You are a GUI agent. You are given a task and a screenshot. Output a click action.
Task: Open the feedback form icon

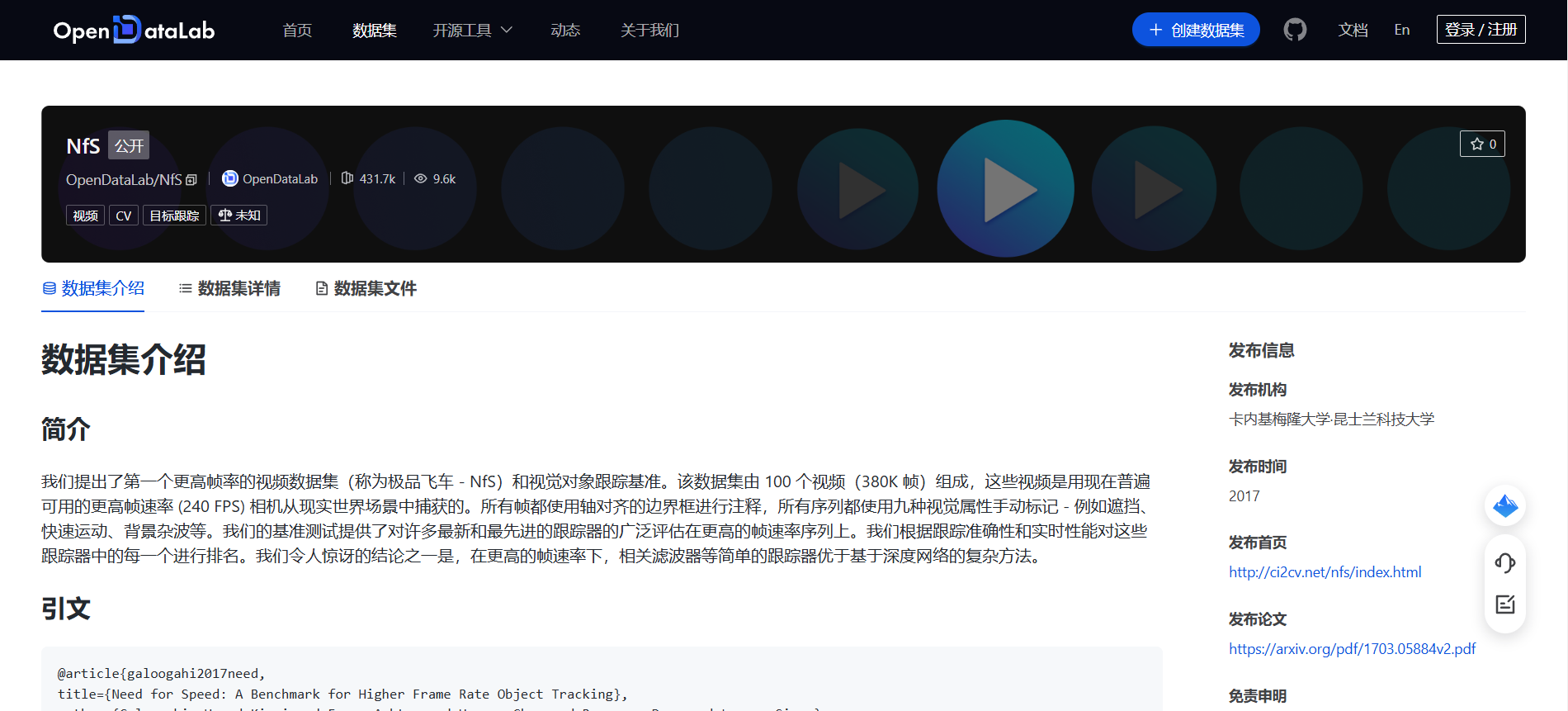click(1505, 604)
